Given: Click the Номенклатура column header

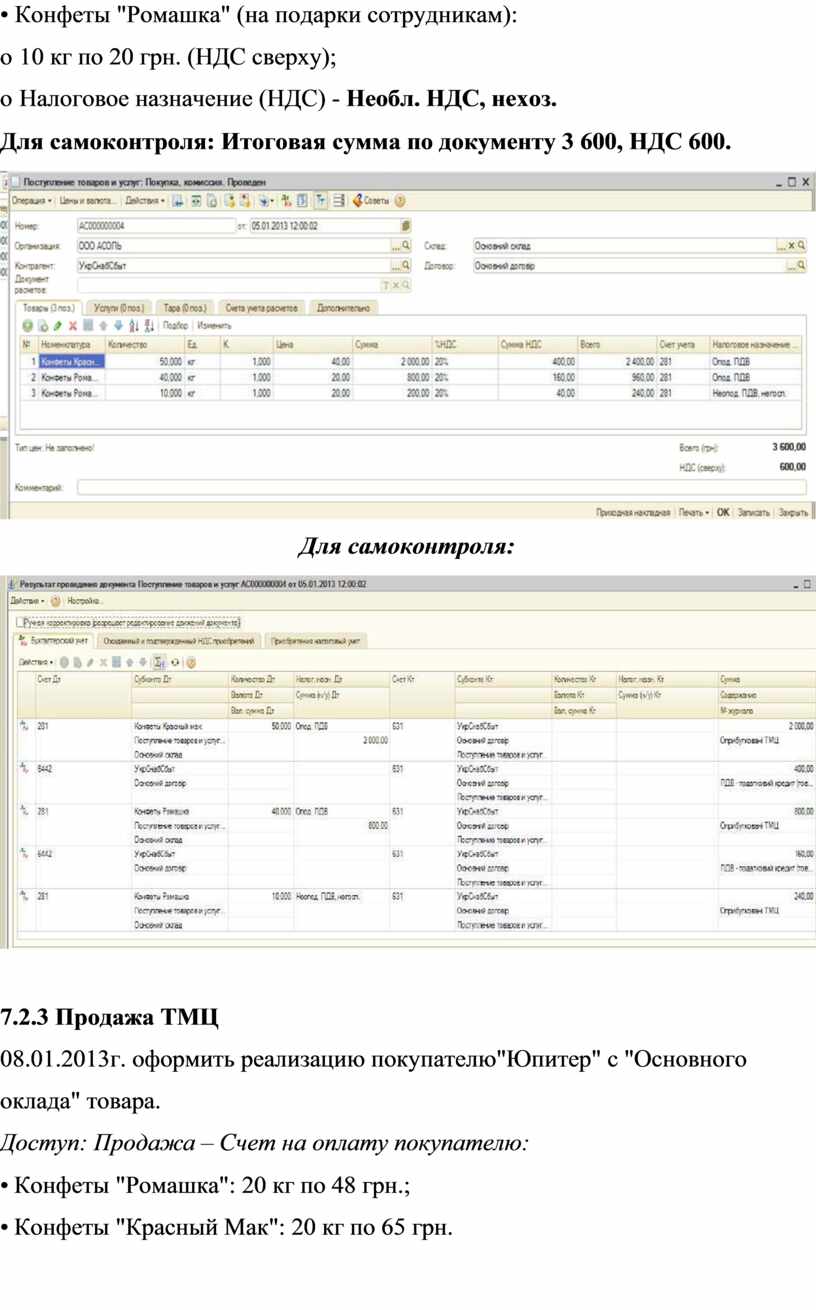Looking at the screenshot, I should click(70, 344).
